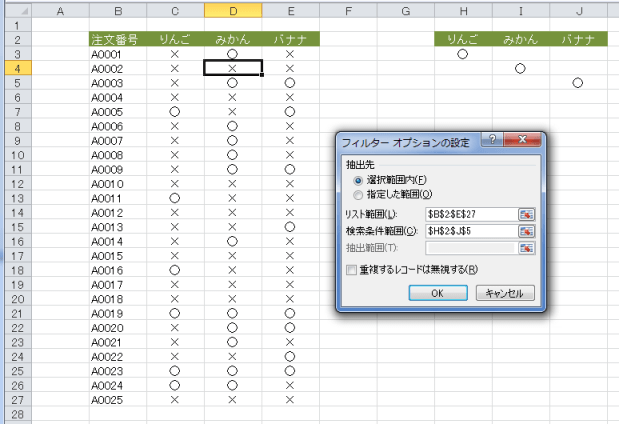This screenshot has width=619, height=424.
Task: Select column D header
Action: 232,10
